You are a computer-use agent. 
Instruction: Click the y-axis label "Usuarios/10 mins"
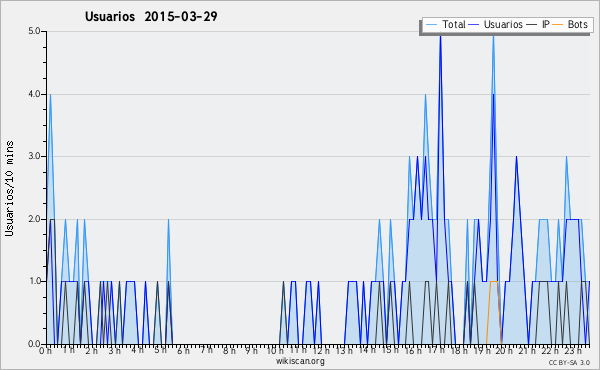[9, 188]
